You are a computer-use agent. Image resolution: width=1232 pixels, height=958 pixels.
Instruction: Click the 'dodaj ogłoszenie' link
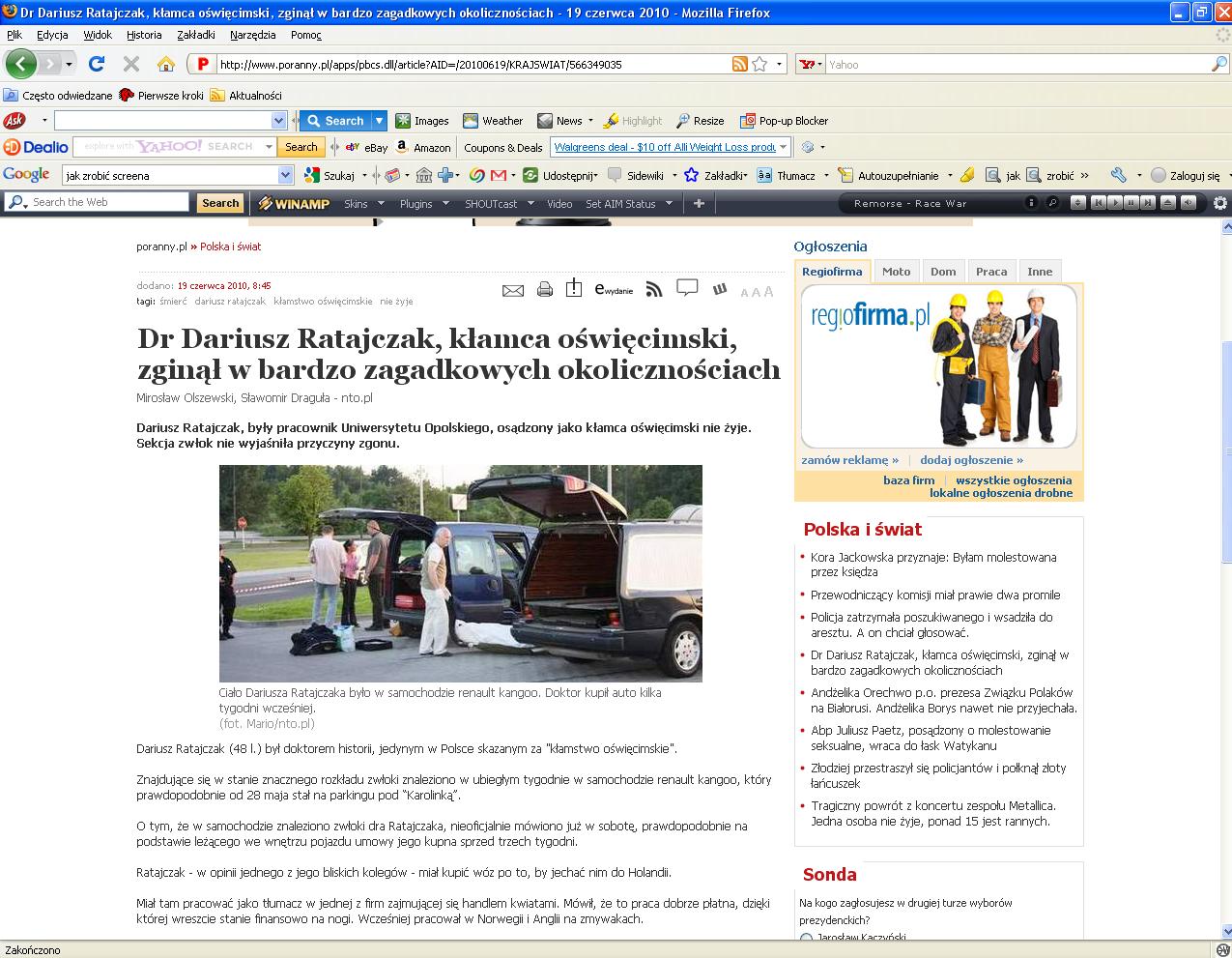[971, 460]
